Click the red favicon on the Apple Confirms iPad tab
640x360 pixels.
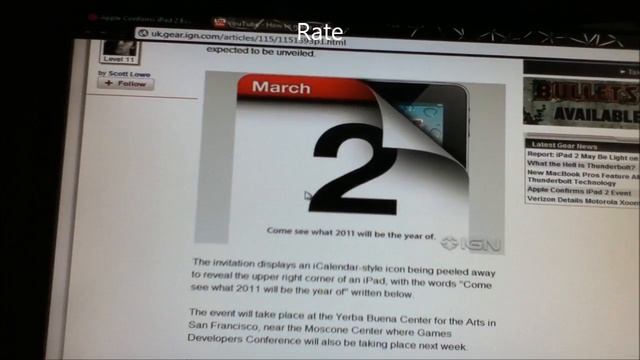tap(92, 18)
